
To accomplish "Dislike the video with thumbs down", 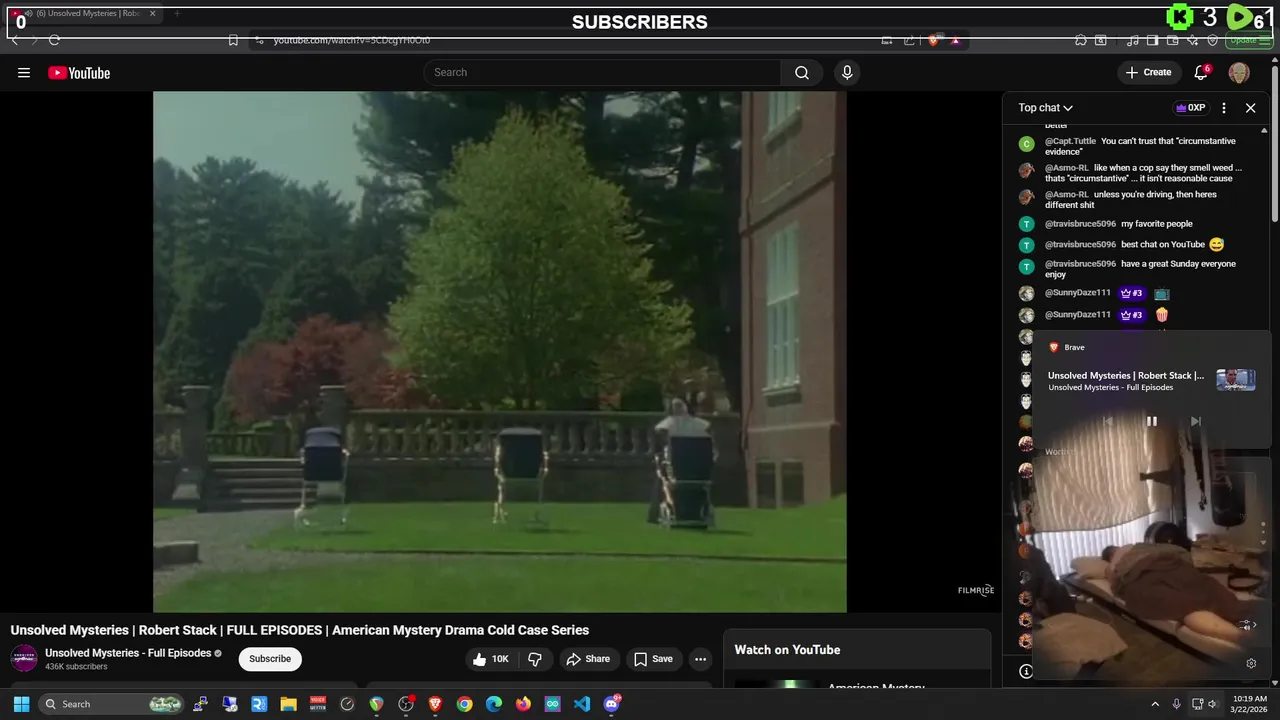I will (x=535, y=659).
